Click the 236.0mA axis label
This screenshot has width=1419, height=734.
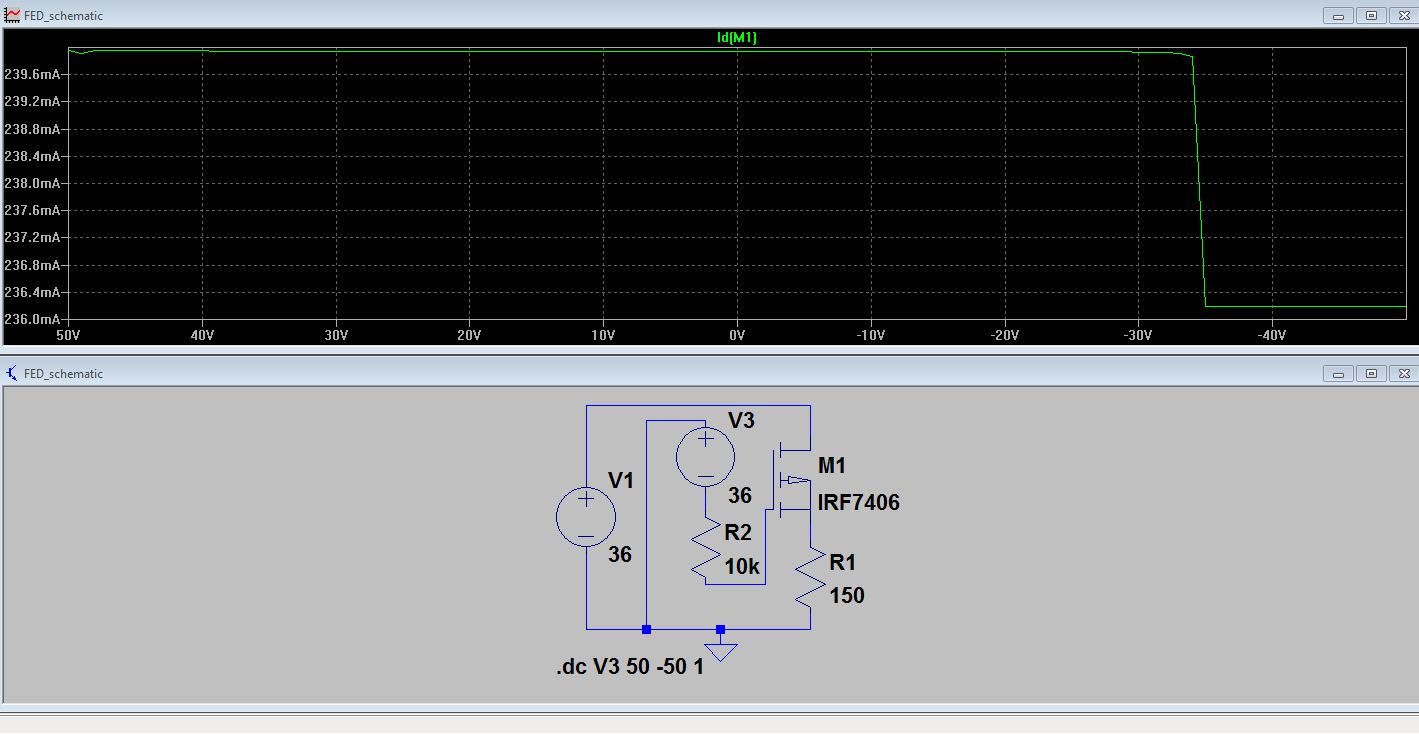[x=33, y=320]
